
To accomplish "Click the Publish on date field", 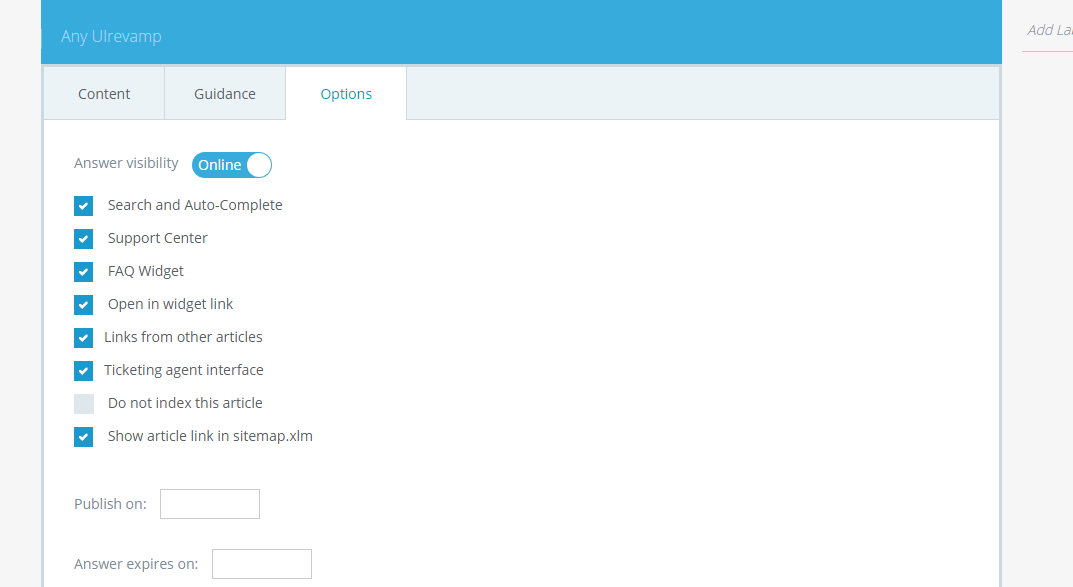I will [x=210, y=504].
